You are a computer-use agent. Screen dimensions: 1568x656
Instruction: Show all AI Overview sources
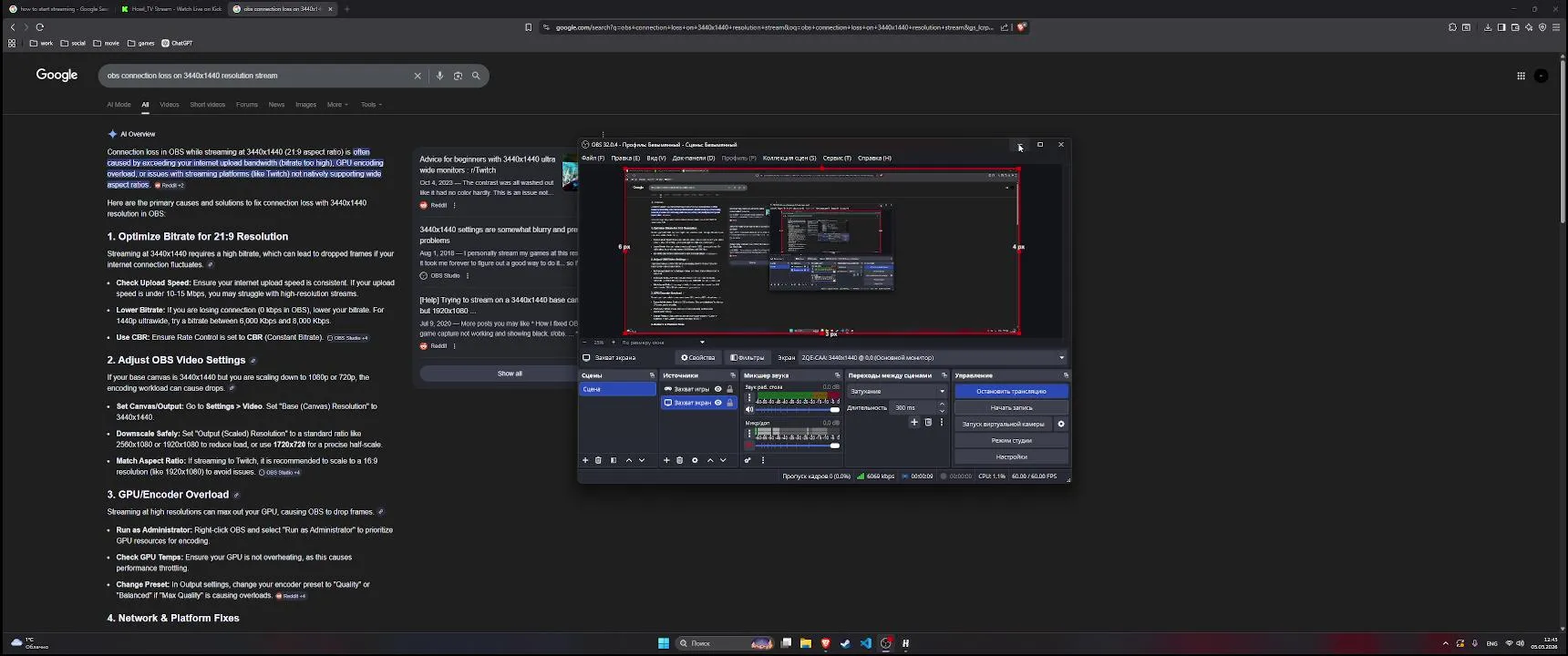click(x=510, y=374)
